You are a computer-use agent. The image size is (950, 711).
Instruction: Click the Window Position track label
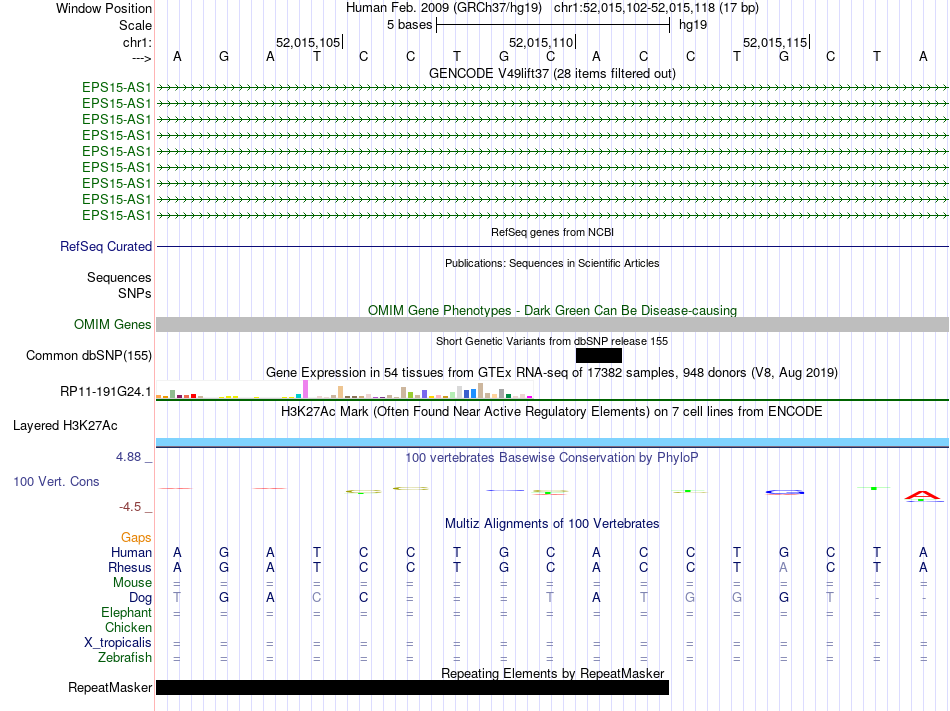[104, 8]
